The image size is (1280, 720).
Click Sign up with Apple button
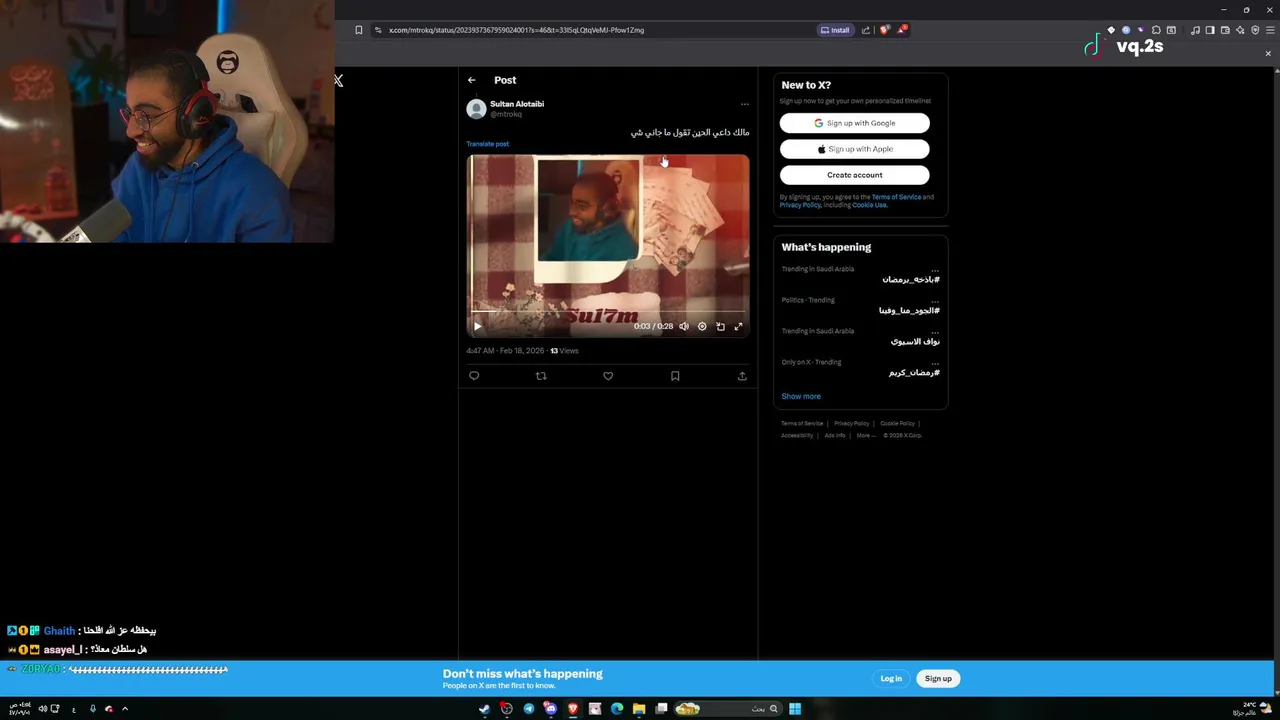coord(854,149)
